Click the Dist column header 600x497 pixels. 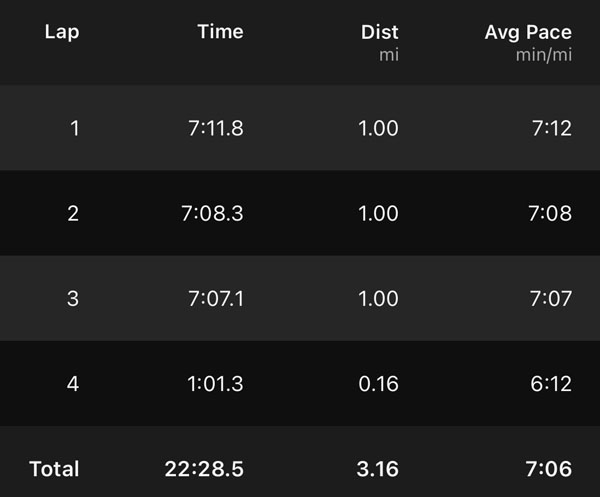point(379,32)
